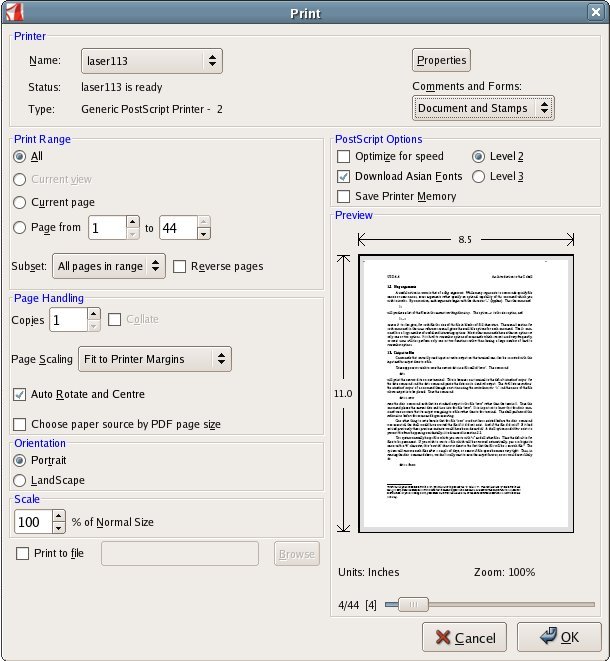Select PostScript Level 2 radio

[x=478, y=157]
